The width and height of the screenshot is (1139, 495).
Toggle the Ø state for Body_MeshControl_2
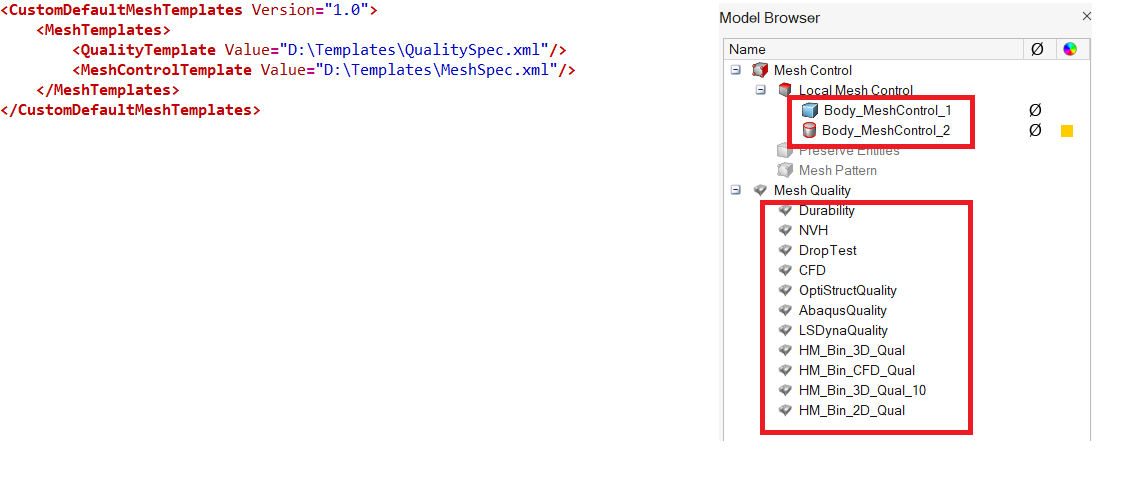(1035, 131)
